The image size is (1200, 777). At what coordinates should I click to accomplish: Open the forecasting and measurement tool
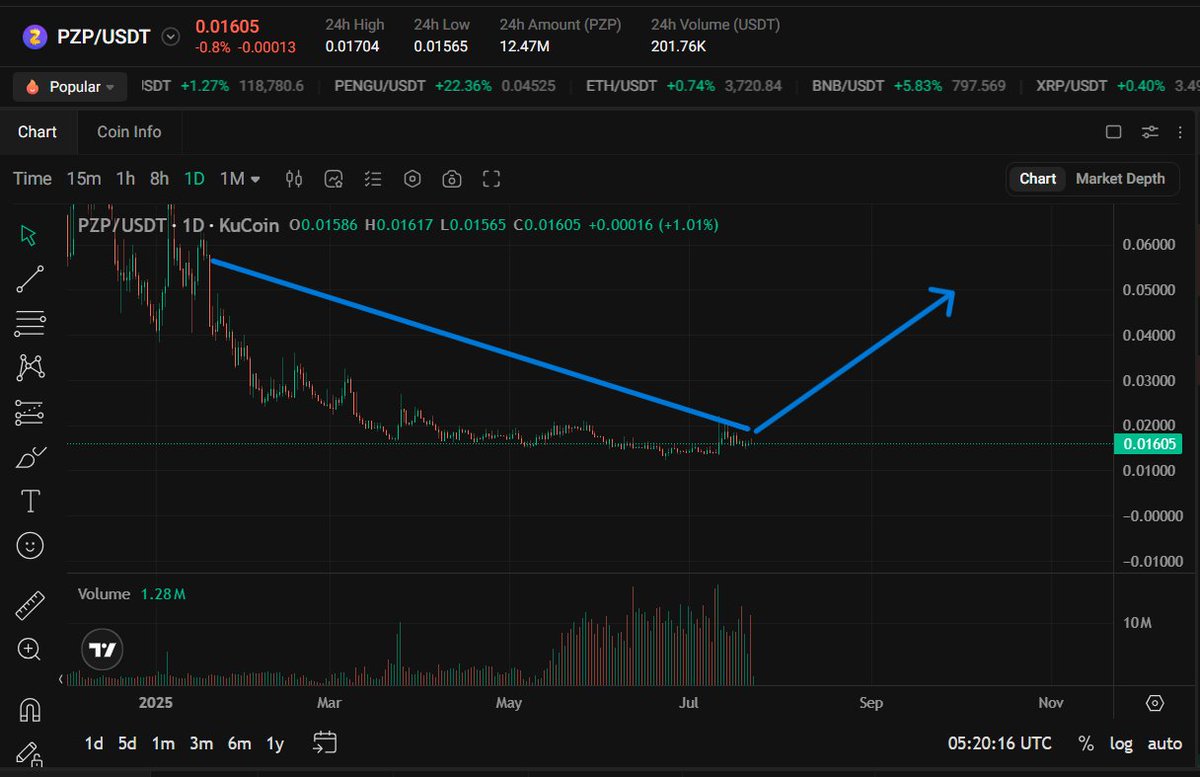coord(30,413)
